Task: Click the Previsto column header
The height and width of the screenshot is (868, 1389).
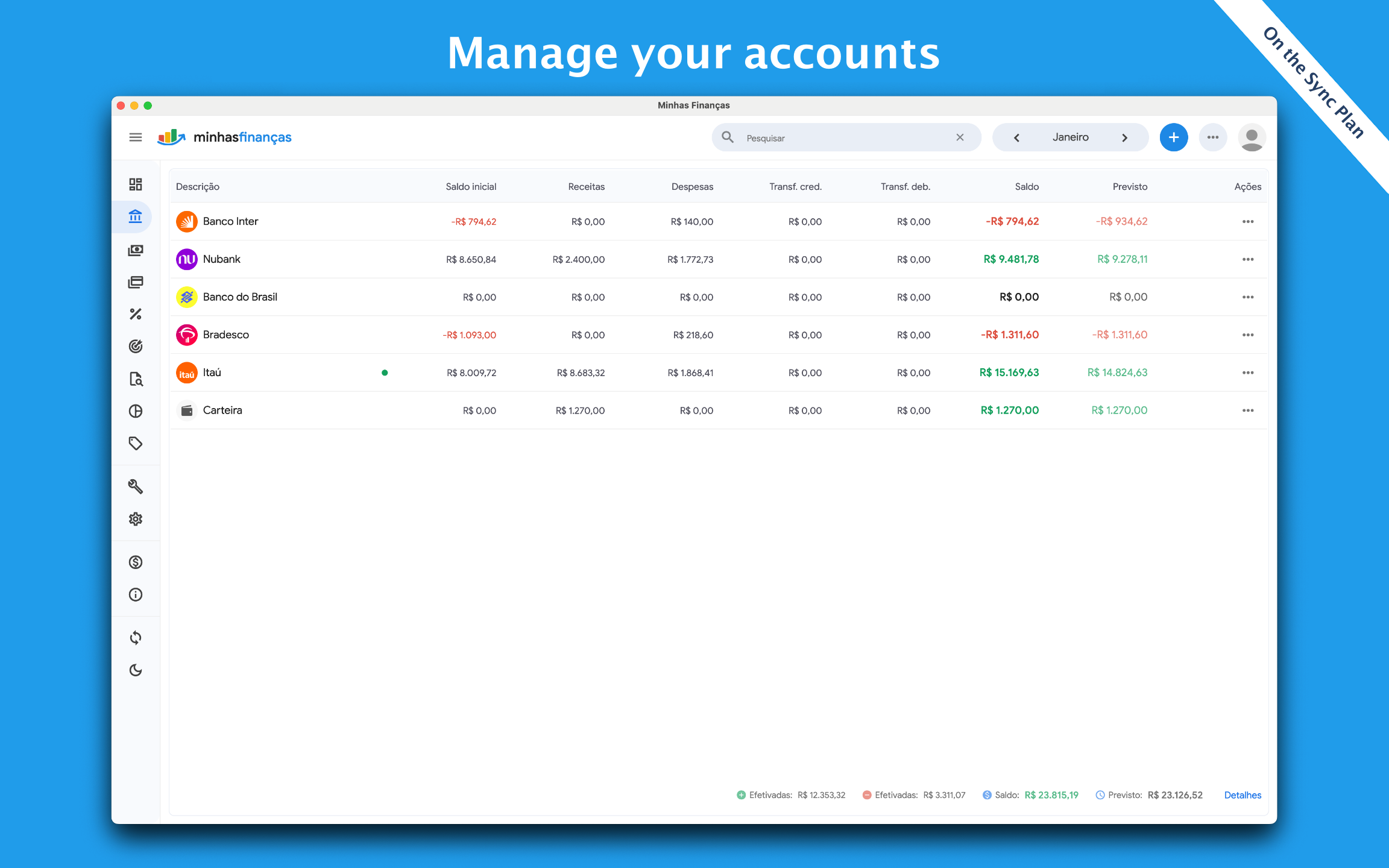Action: 1130,187
